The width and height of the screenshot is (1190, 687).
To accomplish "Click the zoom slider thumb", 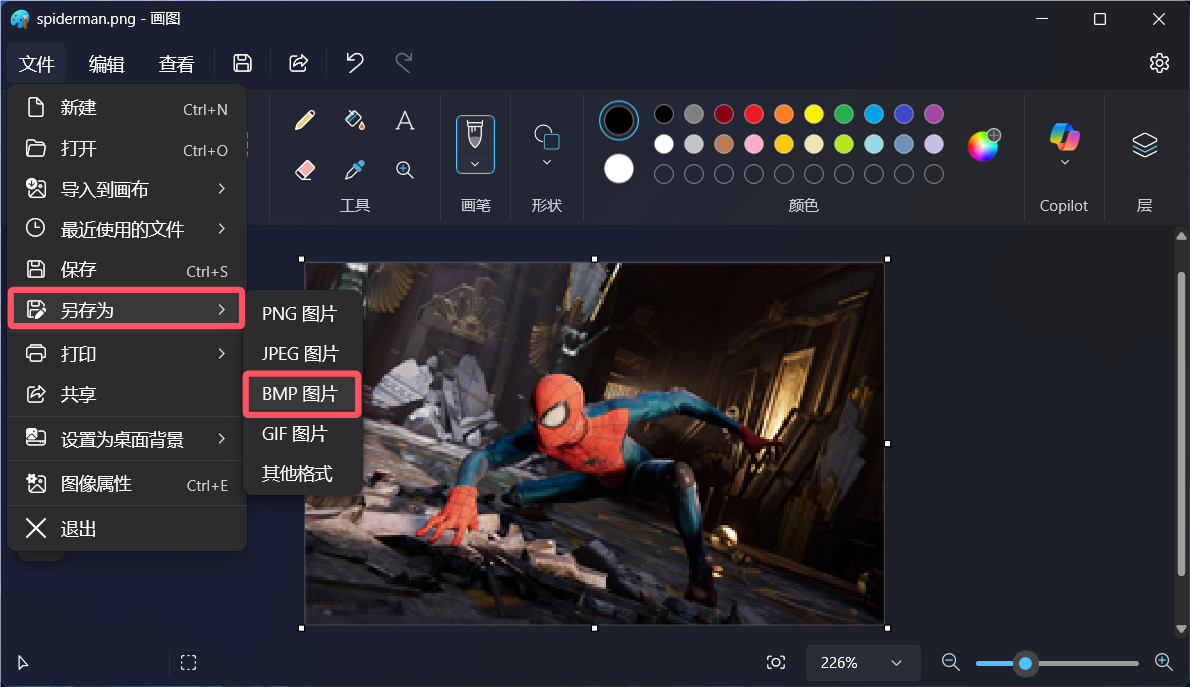I will pyautogui.click(x=1025, y=663).
